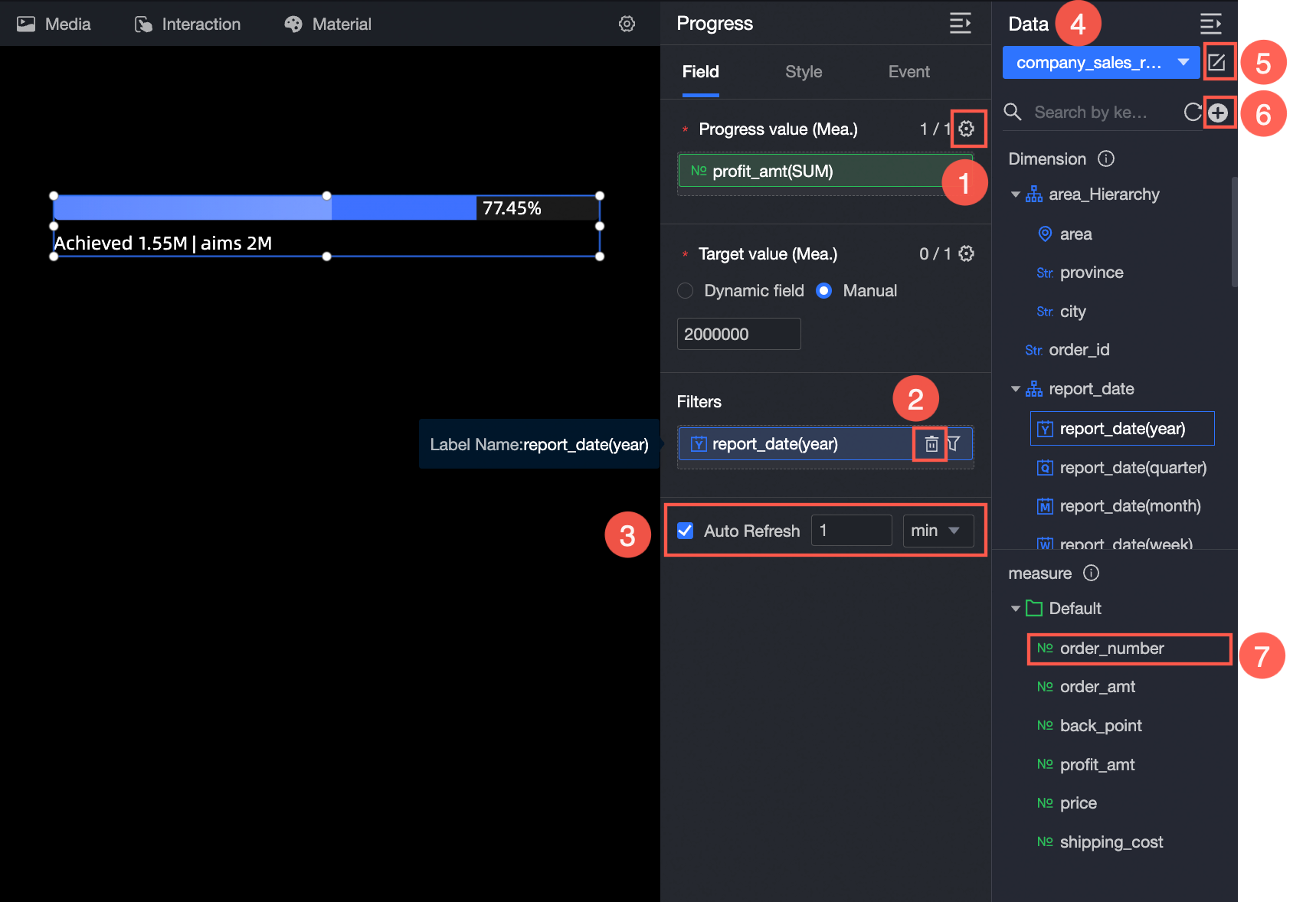Show measure info tooltip icon
1316x902 pixels.
1092,573
